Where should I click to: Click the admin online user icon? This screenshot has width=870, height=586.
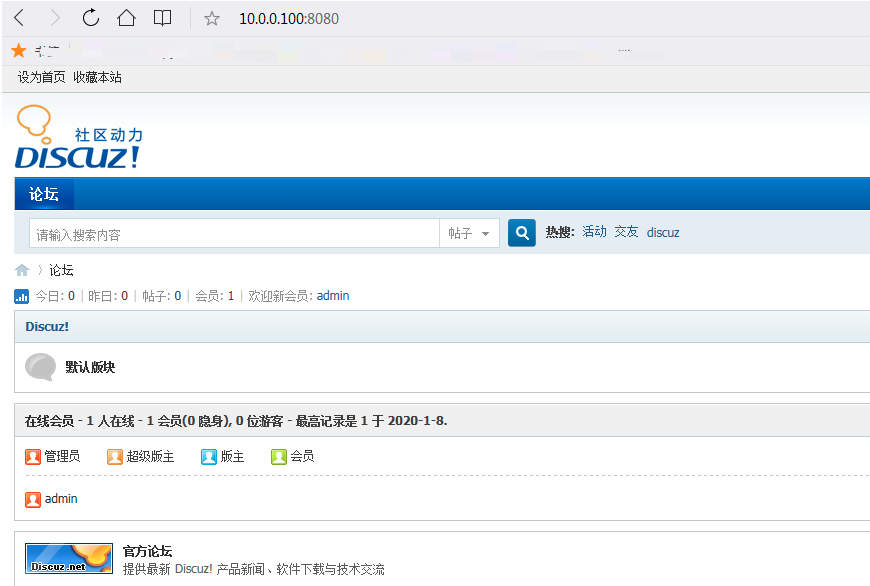pyautogui.click(x=33, y=499)
